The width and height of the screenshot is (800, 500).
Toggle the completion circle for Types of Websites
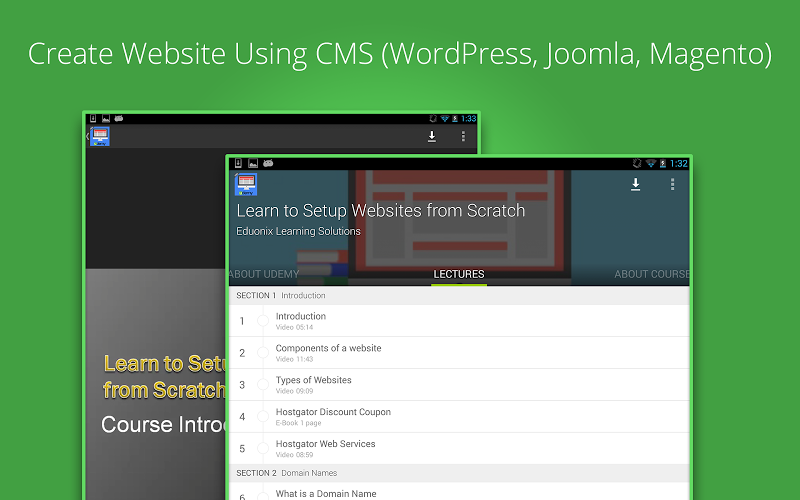tap(263, 385)
